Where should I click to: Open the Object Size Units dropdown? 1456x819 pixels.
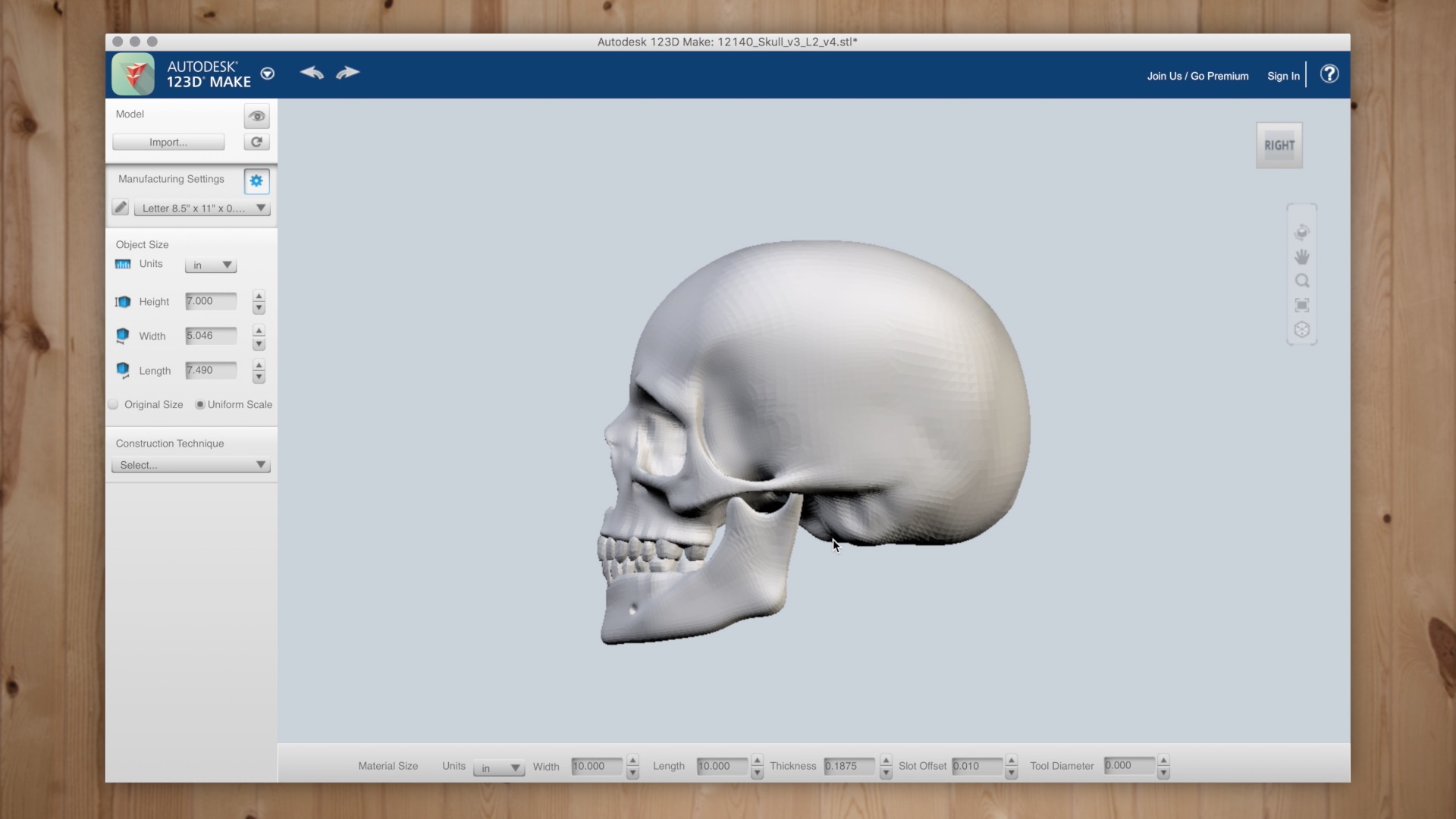pyautogui.click(x=211, y=265)
